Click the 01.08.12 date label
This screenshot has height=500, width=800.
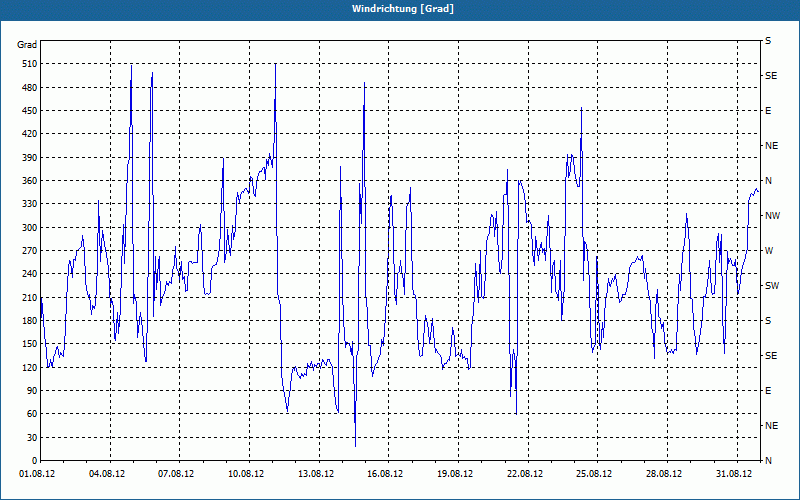pyautogui.click(x=37, y=474)
